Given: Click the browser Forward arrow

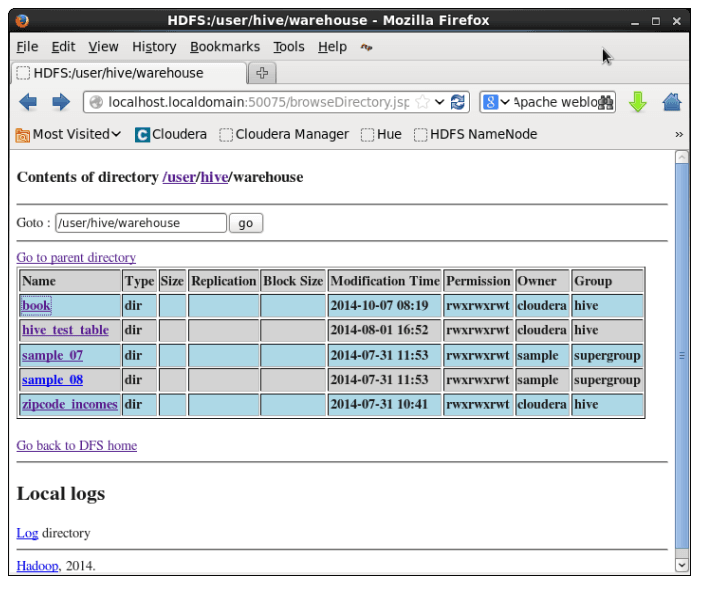Looking at the screenshot, I should pyautogui.click(x=60, y=102).
